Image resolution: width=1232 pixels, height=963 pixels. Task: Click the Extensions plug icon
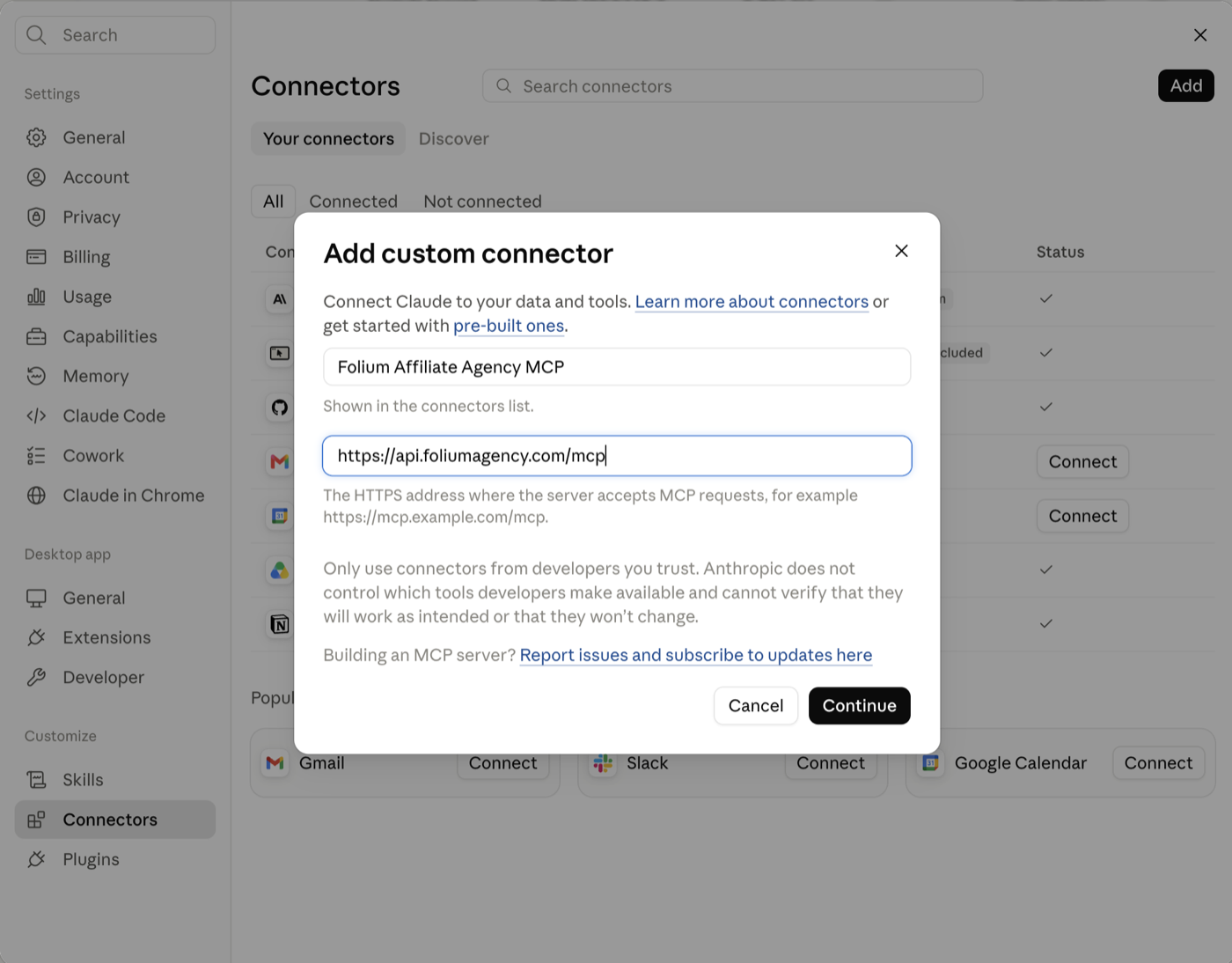(x=36, y=637)
